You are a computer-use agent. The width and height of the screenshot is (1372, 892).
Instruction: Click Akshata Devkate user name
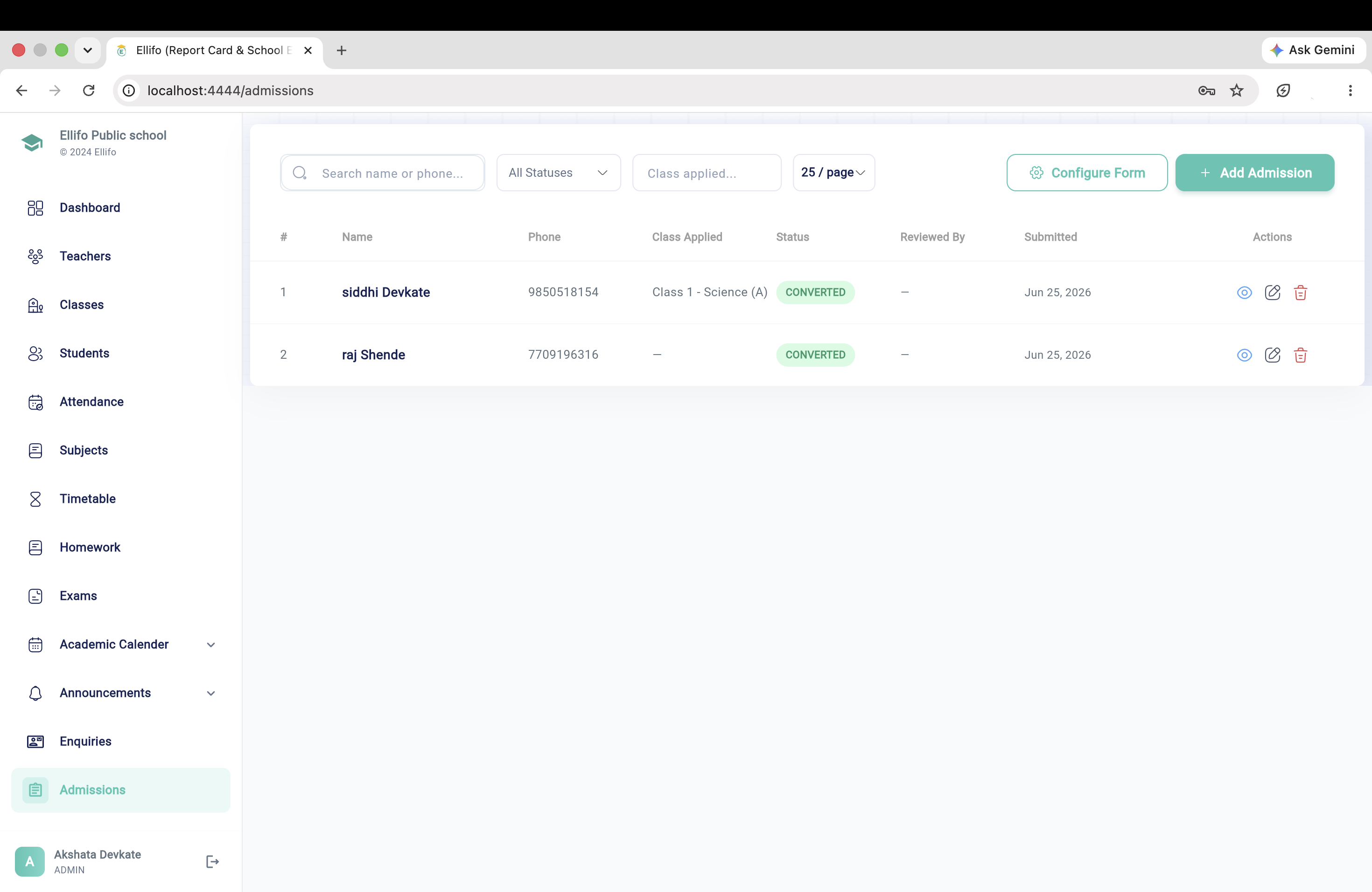pyautogui.click(x=98, y=855)
